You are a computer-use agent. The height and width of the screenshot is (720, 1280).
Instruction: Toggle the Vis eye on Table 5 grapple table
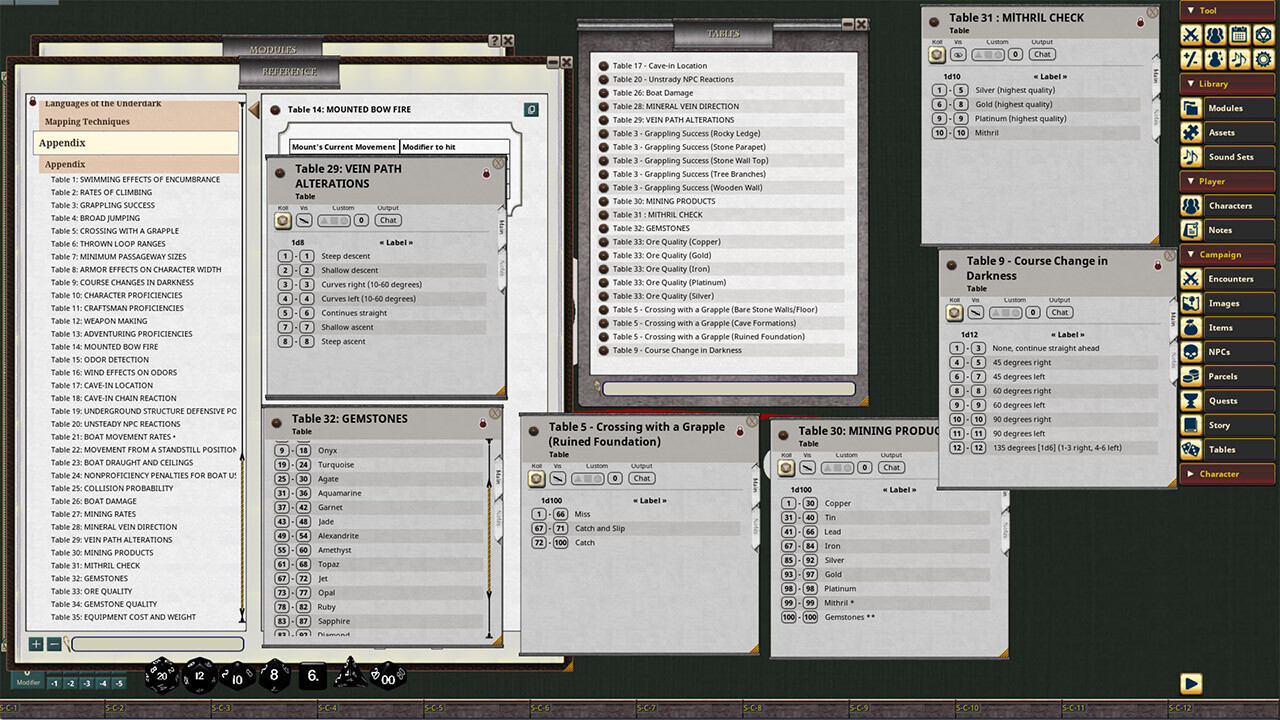click(x=556, y=478)
